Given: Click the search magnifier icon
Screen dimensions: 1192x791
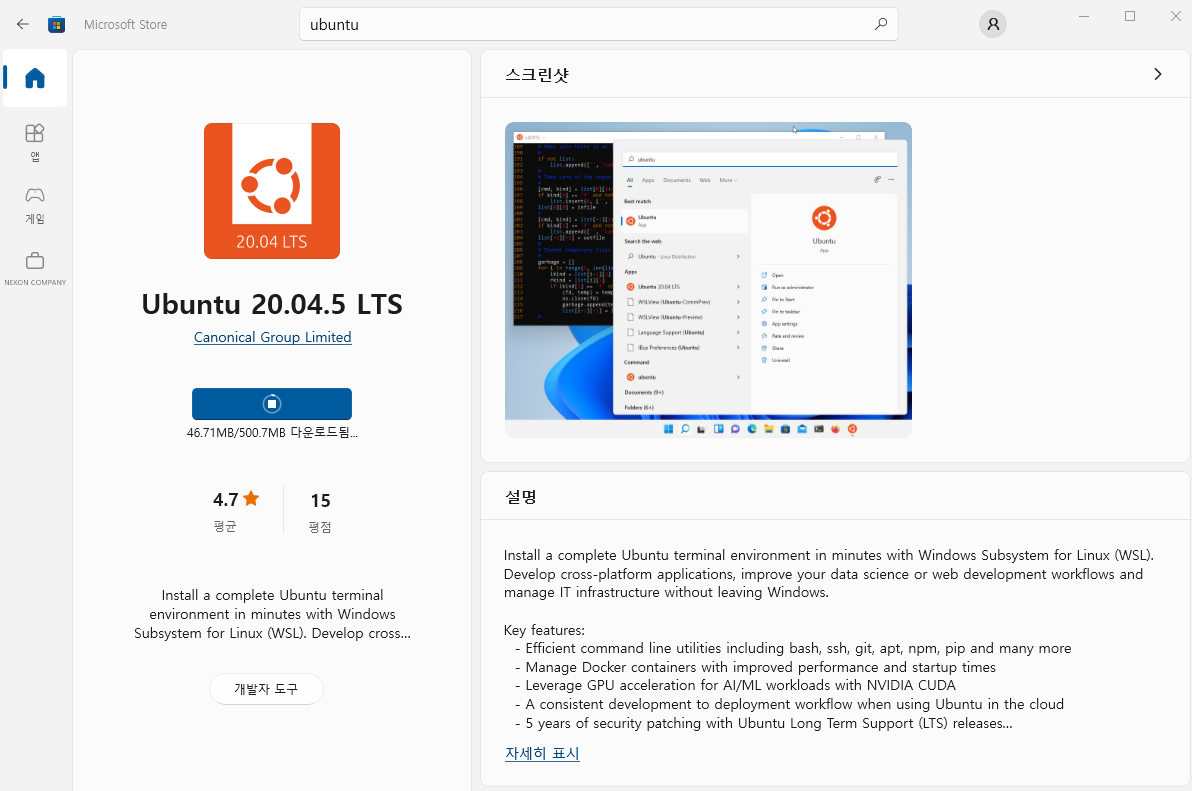Looking at the screenshot, I should [880, 24].
